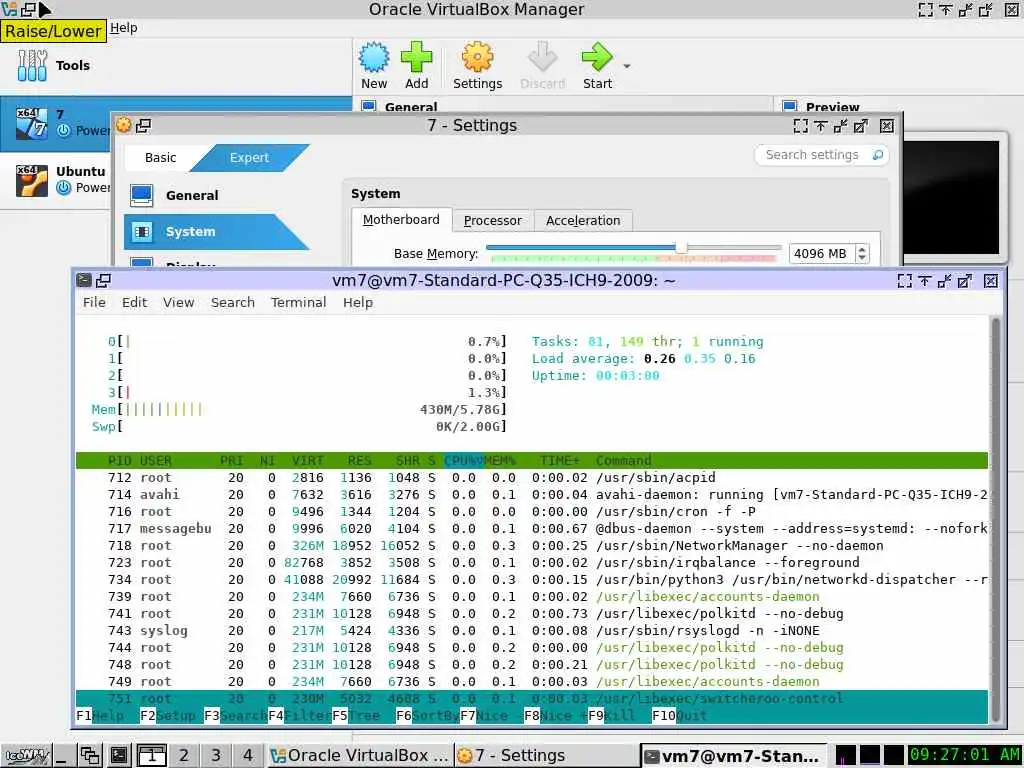
Task: Open the System settings category
Action: pos(216,232)
